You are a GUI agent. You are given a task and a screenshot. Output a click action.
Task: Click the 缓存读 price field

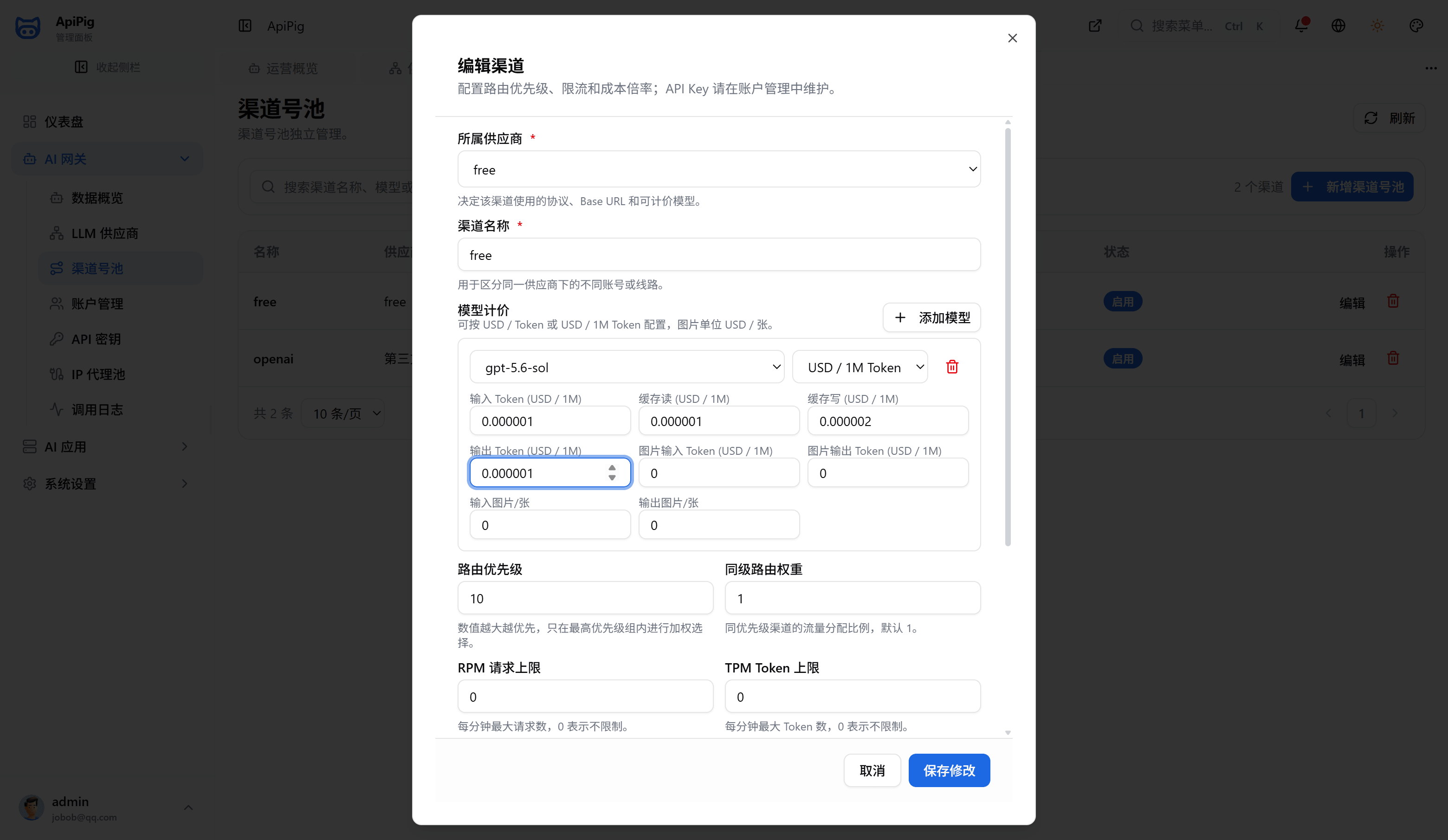(719, 420)
